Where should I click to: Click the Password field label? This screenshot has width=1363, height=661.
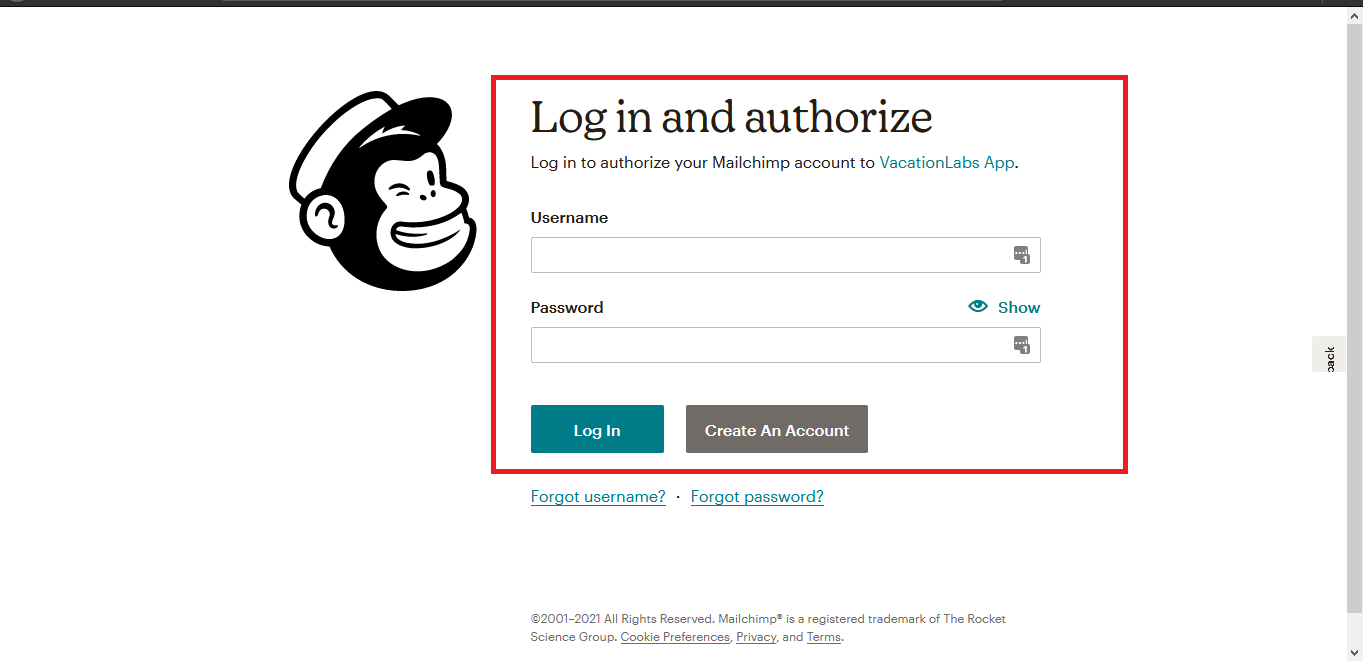tap(567, 307)
